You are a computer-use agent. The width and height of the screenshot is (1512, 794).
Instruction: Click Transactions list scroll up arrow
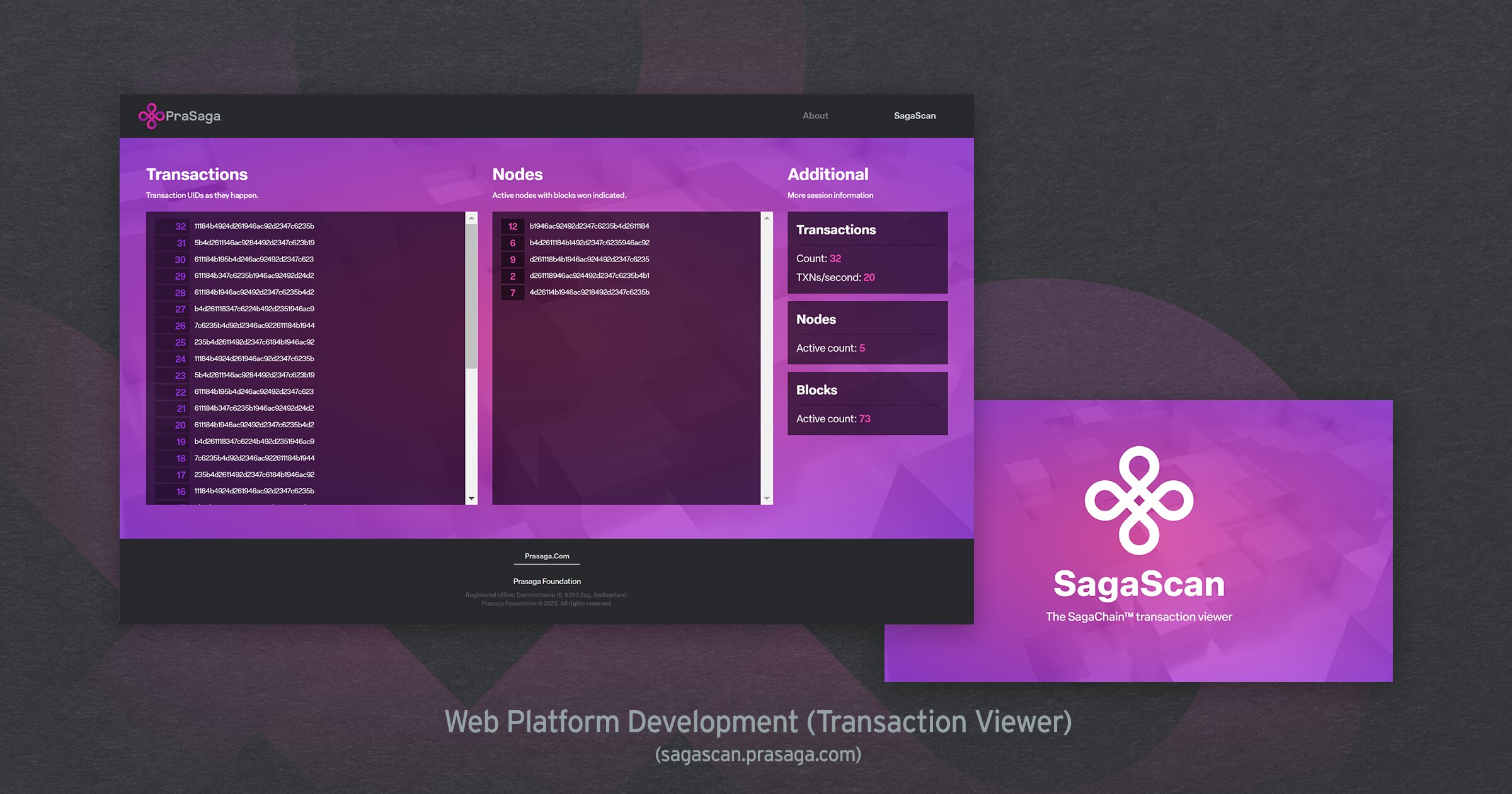(471, 218)
